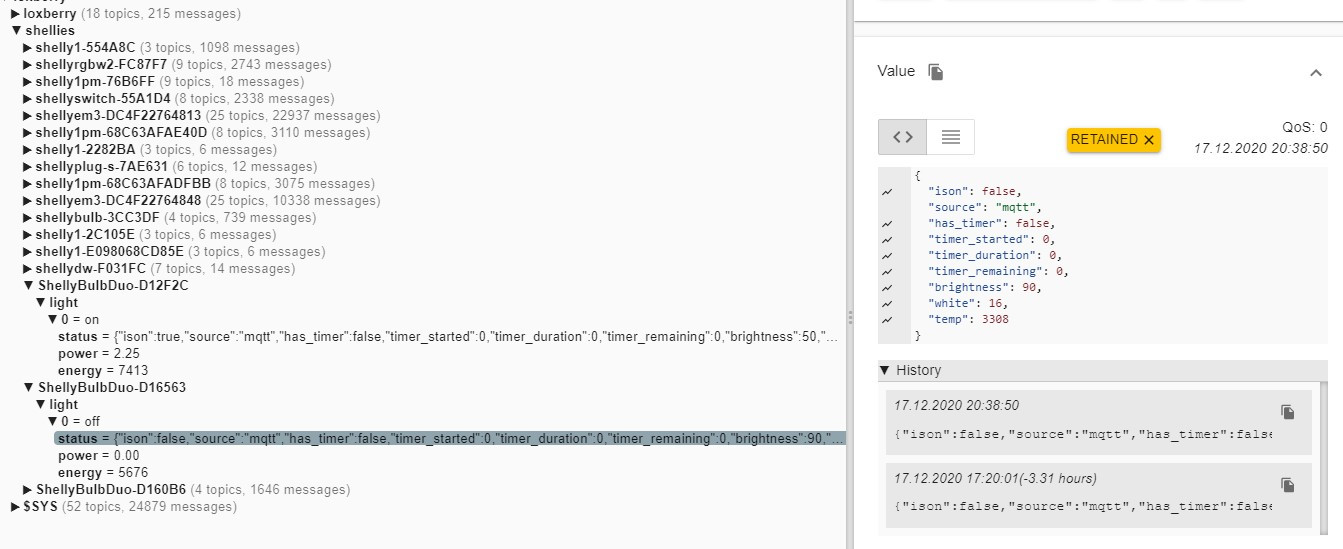Expand shelly1-E098068CD85E topic
The width and height of the screenshot is (1343, 549).
point(27,252)
